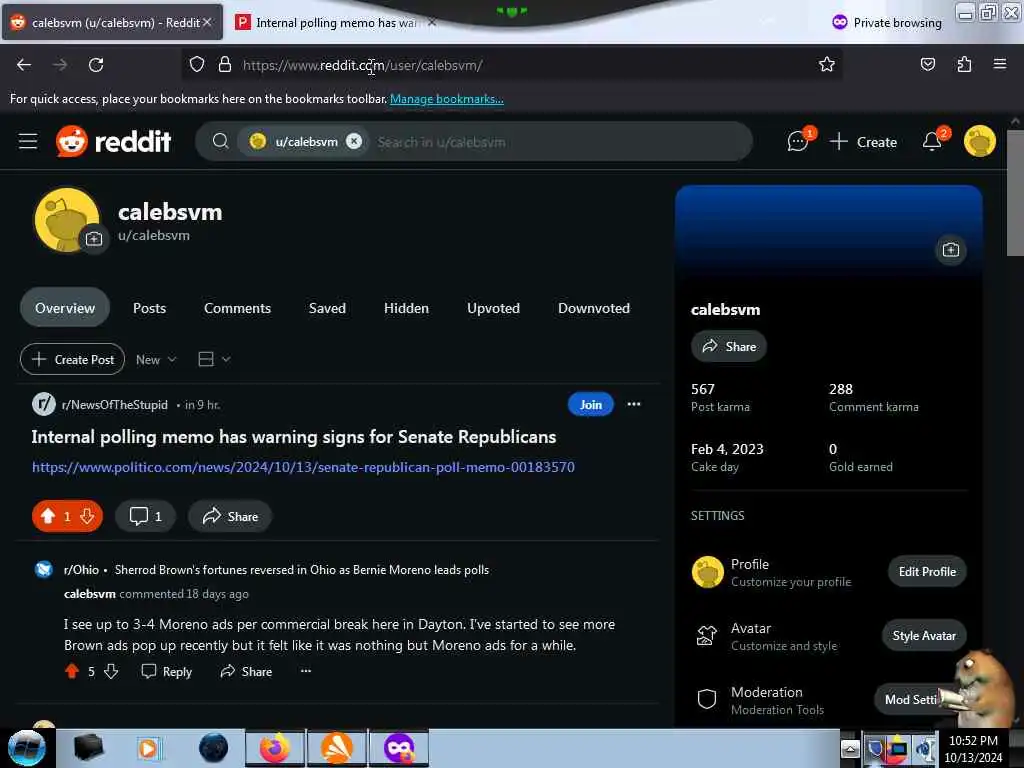This screenshot has width=1024, height=768.
Task: Reply to the Moreno ads comment
Action: 167,671
